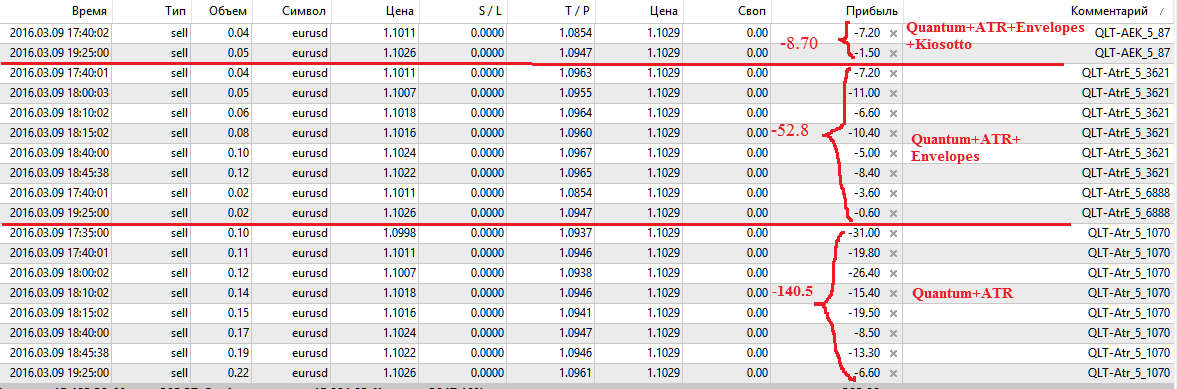Select comment QLT-AtrE_5_3621 on 0.12 lot row
Screen dimensions: 1177x389
click(1126, 173)
